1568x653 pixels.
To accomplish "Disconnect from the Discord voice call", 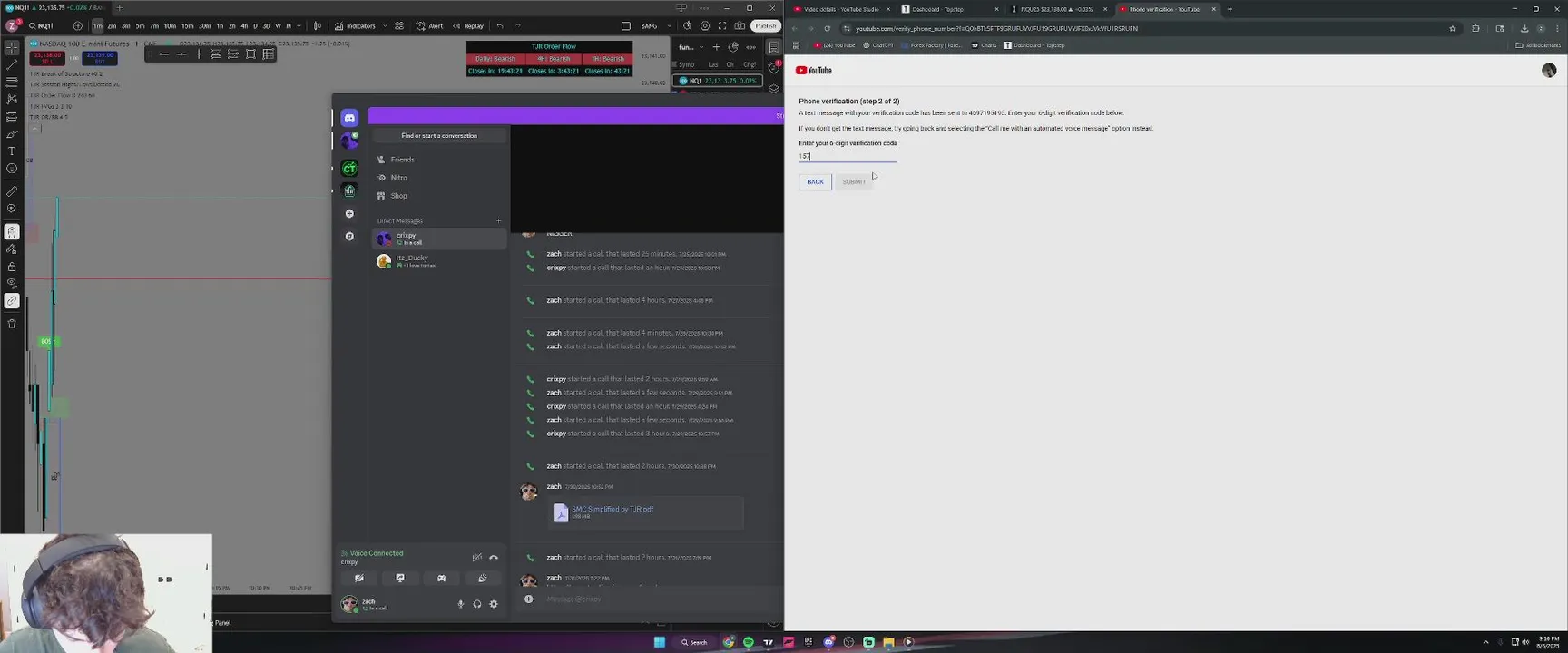I will pyautogui.click(x=494, y=557).
